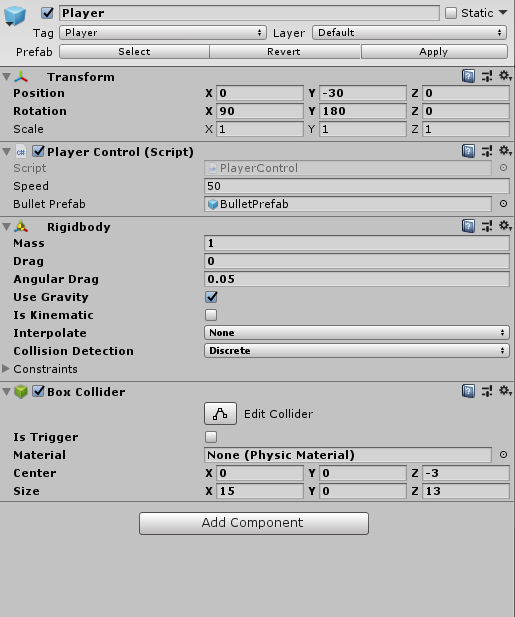Open the Layer dropdown set to Default
The image size is (515, 617).
click(x=410, y=33)
